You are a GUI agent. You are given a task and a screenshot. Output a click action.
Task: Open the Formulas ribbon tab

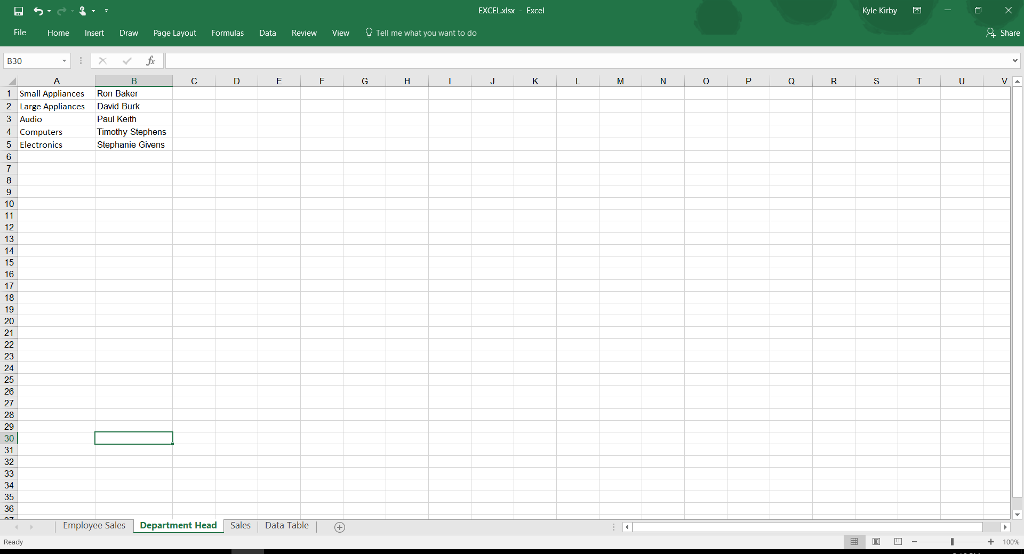[227, 33]
